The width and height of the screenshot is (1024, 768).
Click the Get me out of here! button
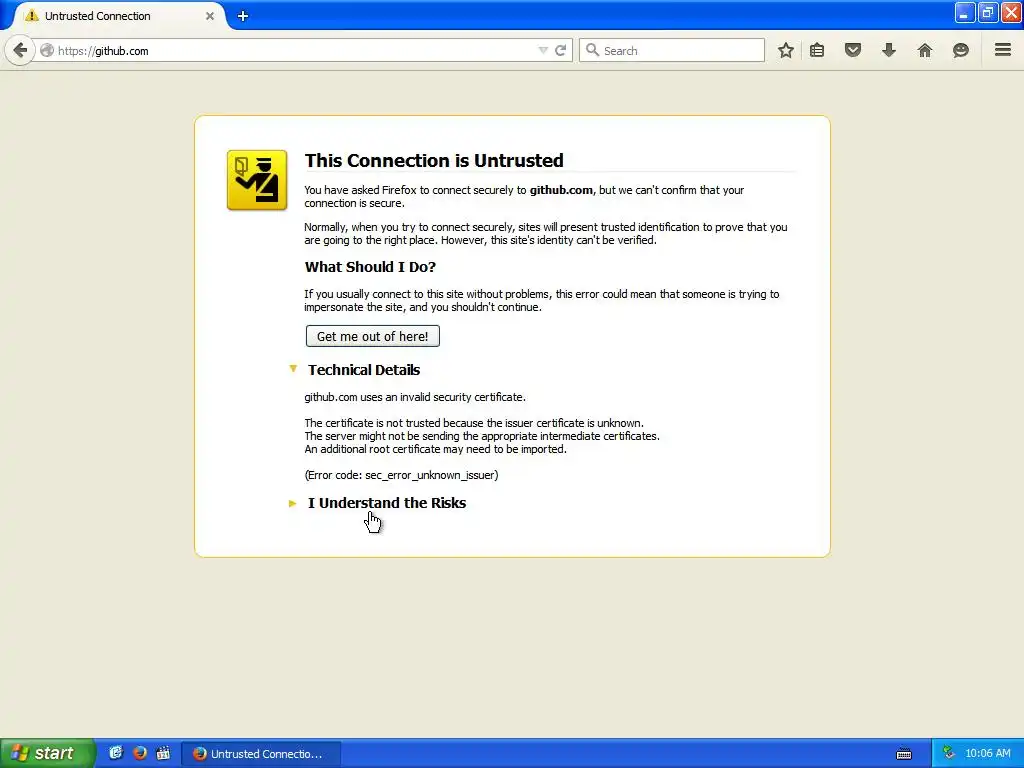click(x=372, y=336)
